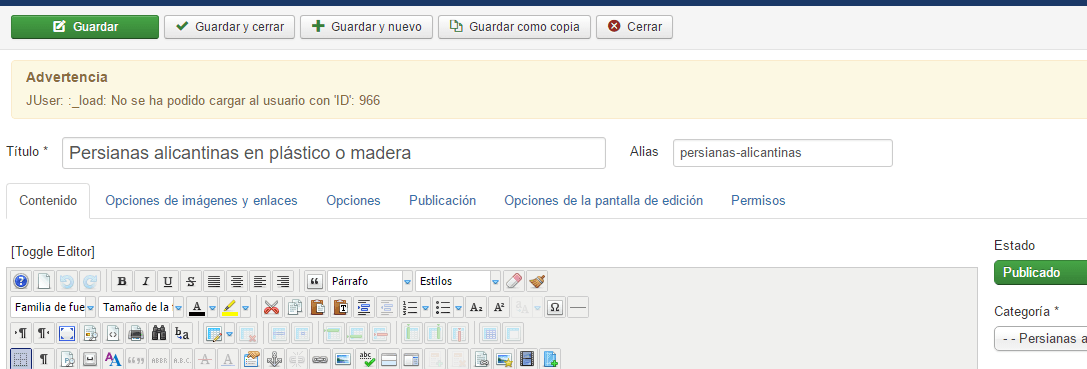
Task: Insert a blockquote
Action: (x=315, y=281)
